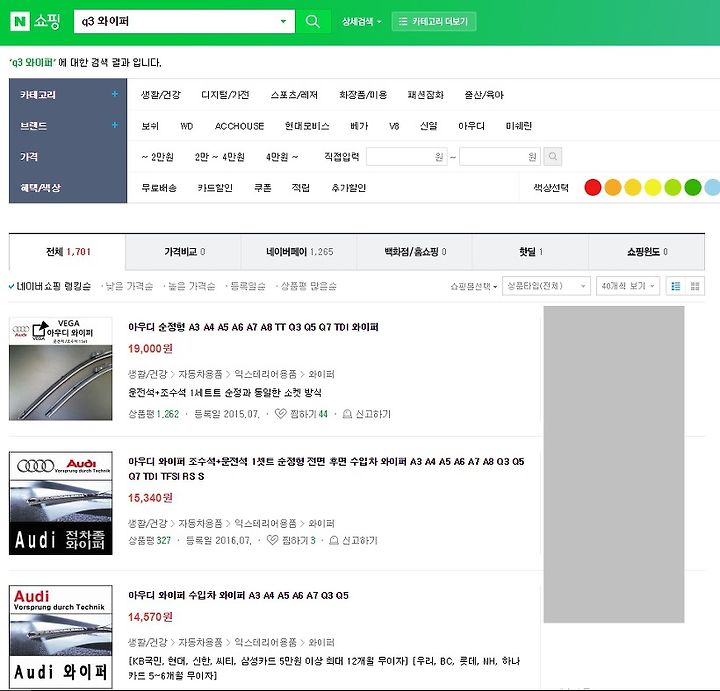Open the 아우디 순정형 A3 A4 TDI 와이퍼 title

point(253,327)
